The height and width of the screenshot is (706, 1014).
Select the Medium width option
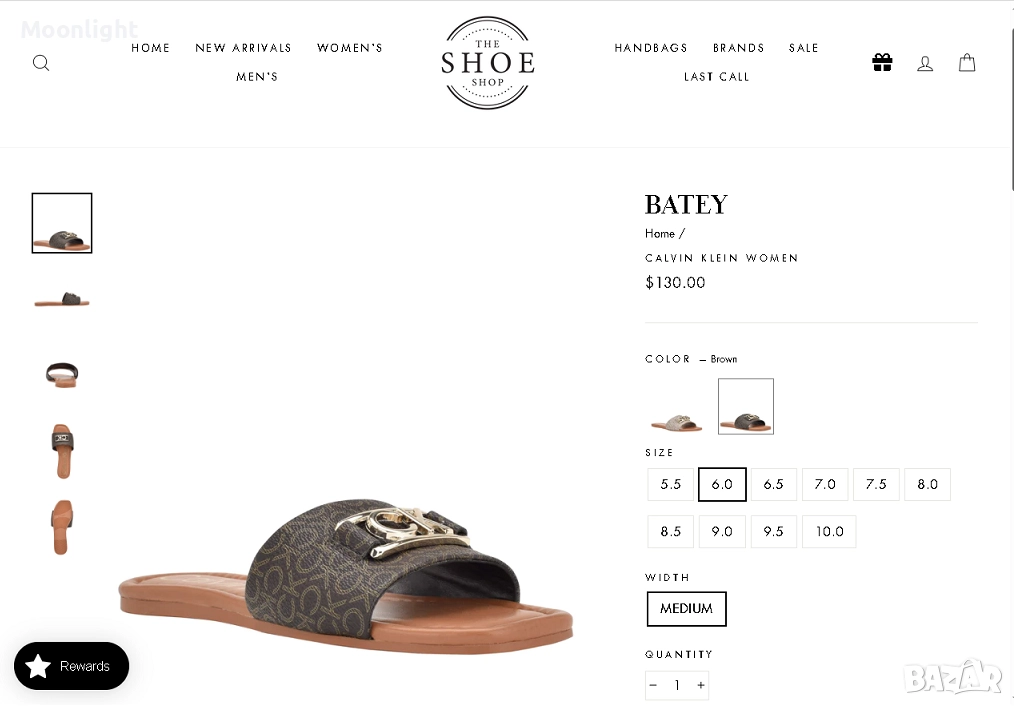(686, 608)
